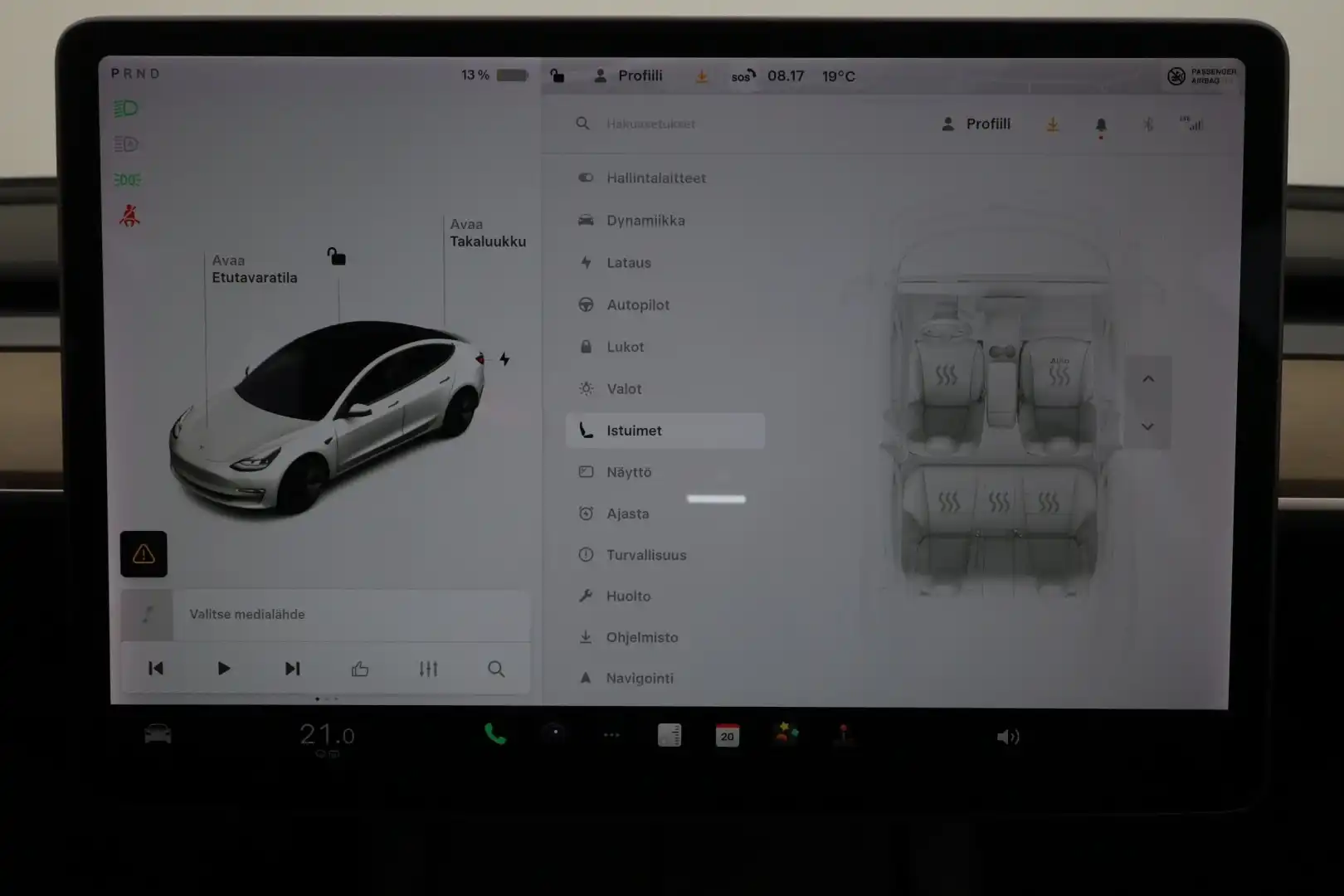This screenshot has height=896, width=1344.
Task: Tap the Hakuasetukset search field
Action: click(650, 124)
